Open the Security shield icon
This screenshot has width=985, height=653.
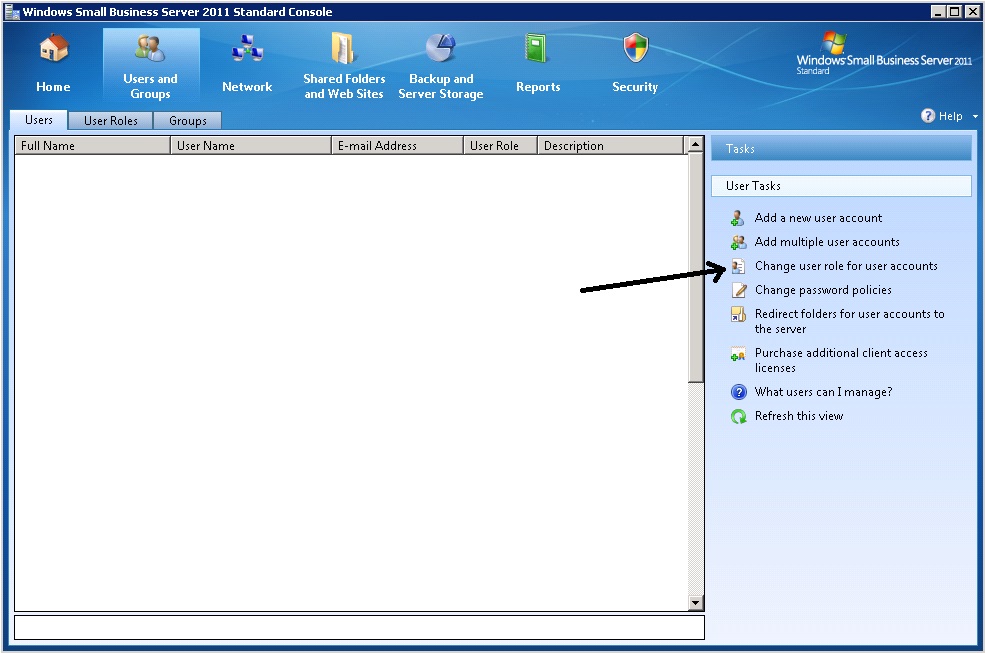tap(635, 48)
